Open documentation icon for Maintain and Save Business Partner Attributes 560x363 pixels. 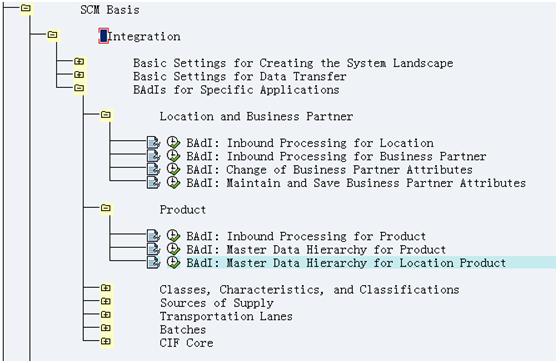154,183
